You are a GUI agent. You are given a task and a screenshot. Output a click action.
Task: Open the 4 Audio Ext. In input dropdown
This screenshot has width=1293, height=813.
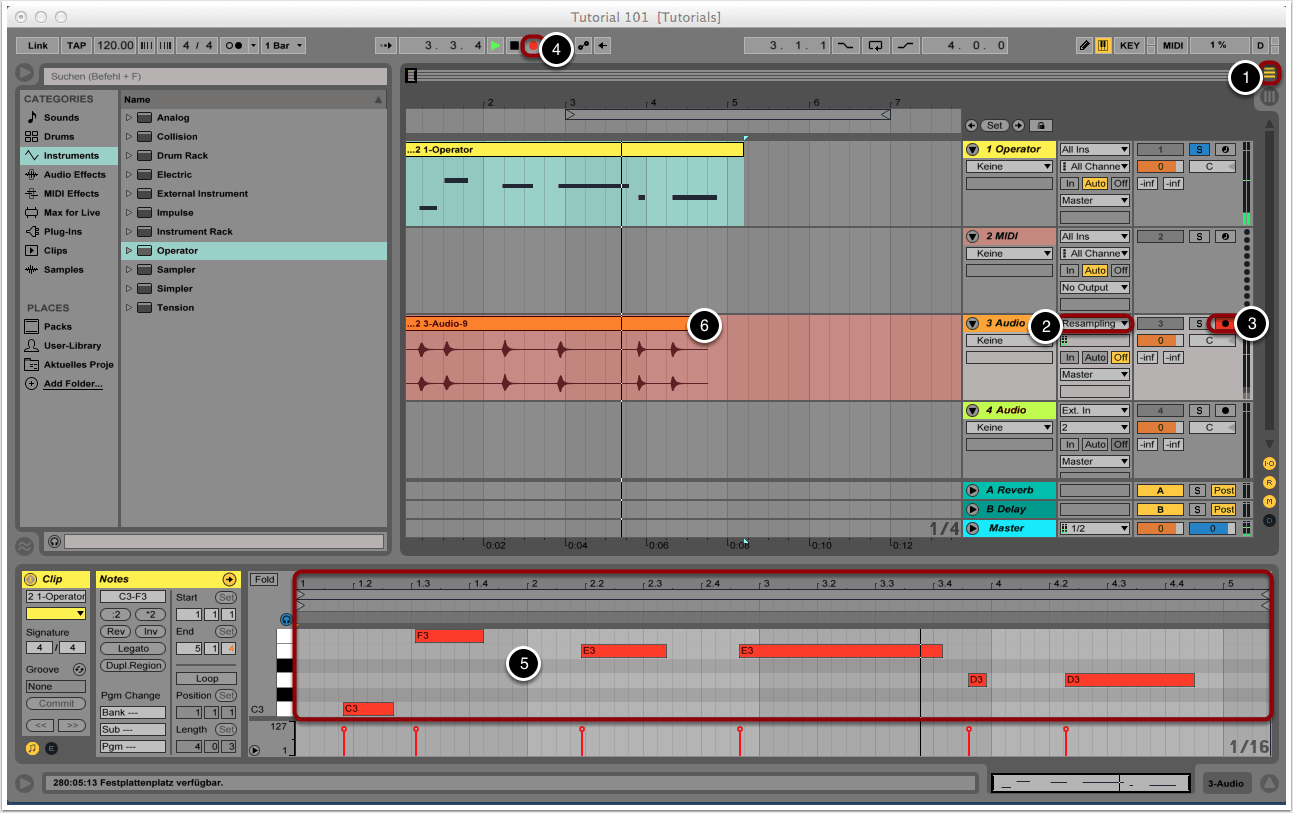[1094, 411]
